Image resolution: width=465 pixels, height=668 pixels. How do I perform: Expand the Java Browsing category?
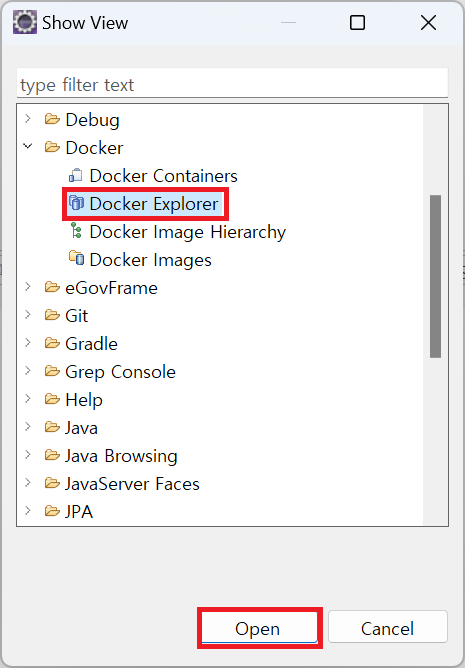[x=28, y=455]
